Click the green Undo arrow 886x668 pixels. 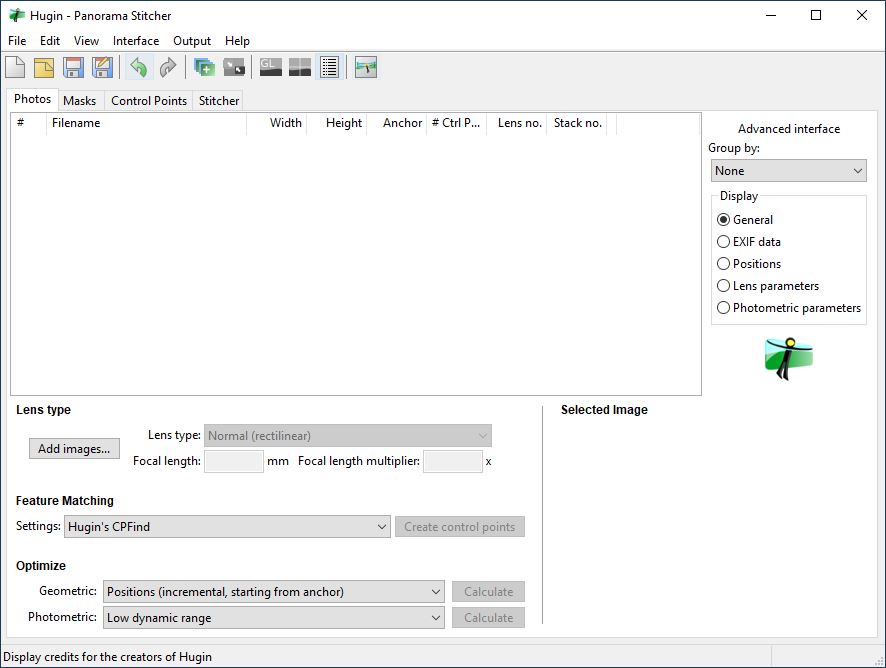click(139, 67)
